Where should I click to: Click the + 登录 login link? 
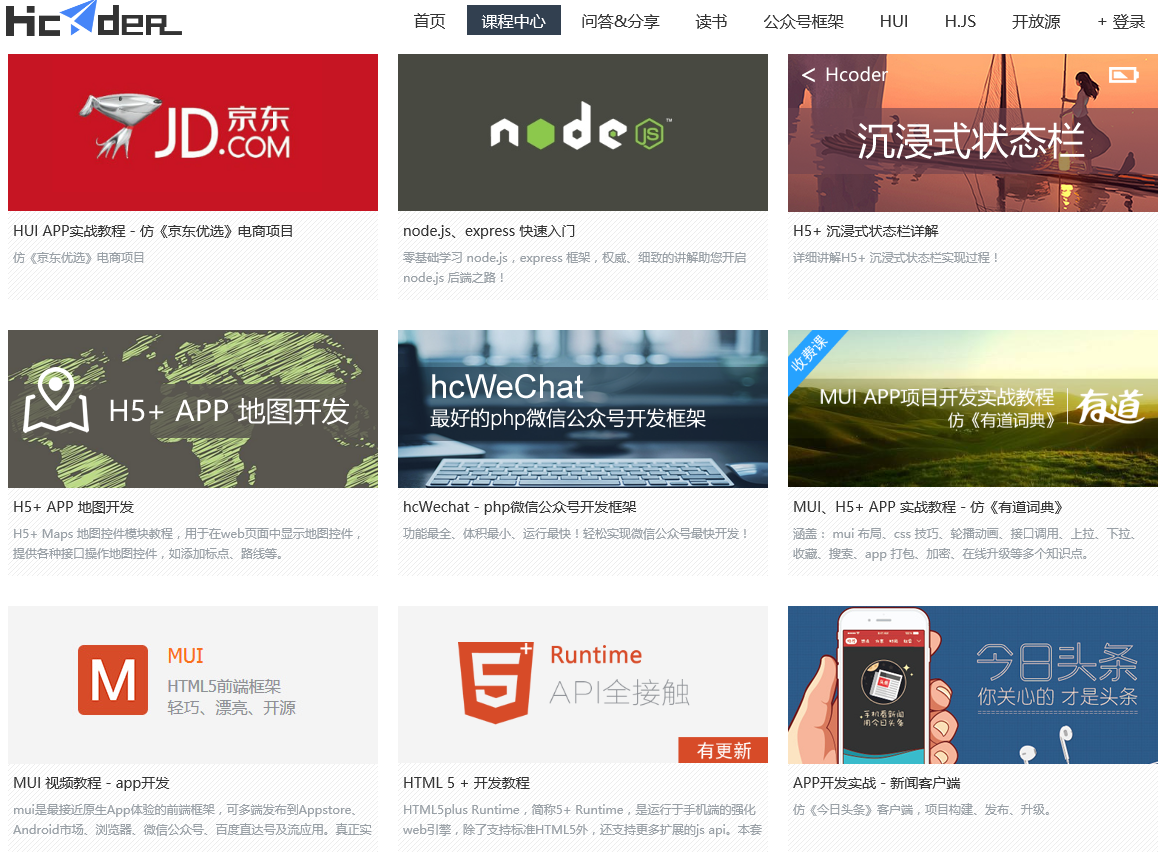point(1121,21)
